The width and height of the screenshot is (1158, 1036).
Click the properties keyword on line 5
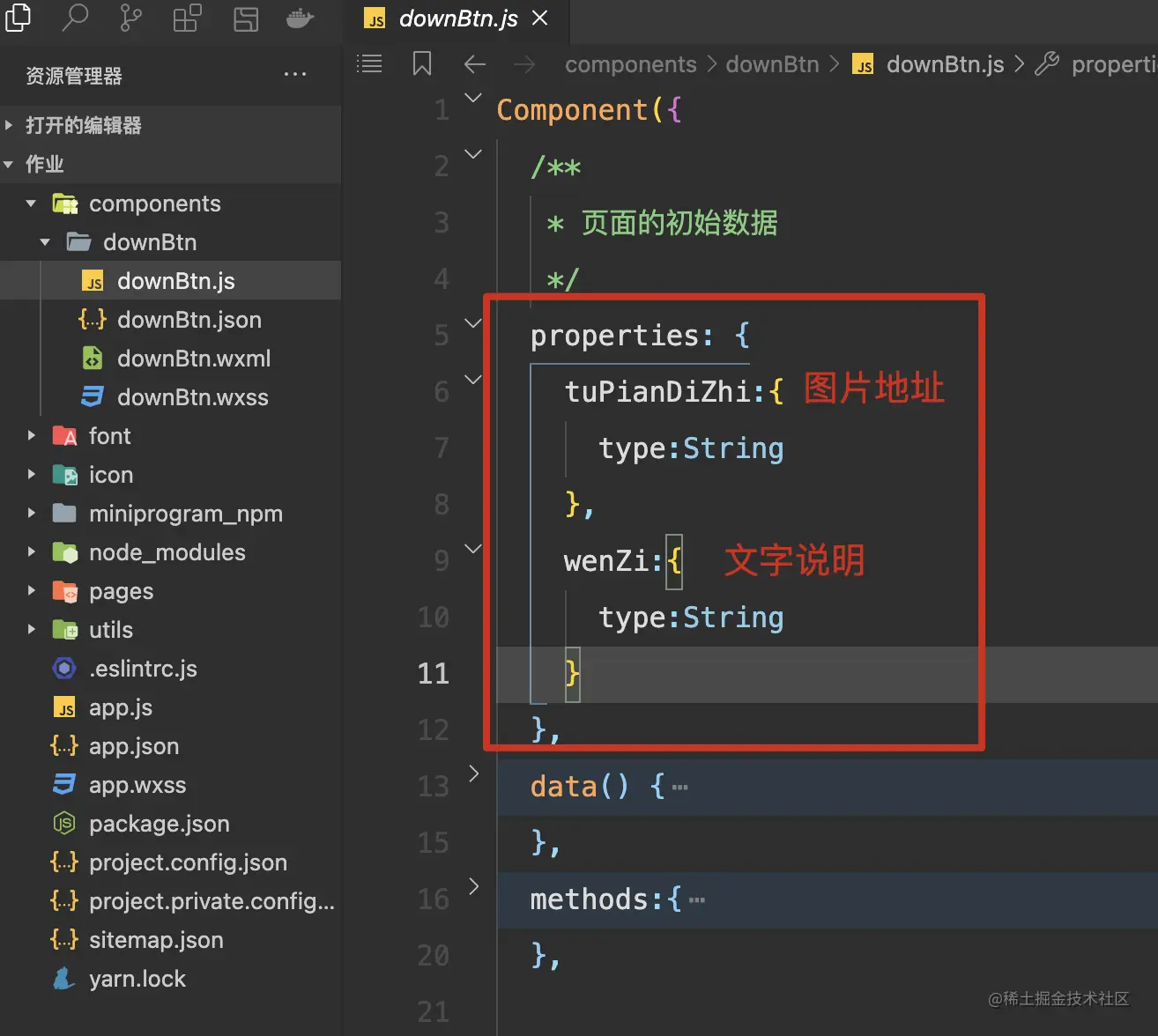point(614,336)
